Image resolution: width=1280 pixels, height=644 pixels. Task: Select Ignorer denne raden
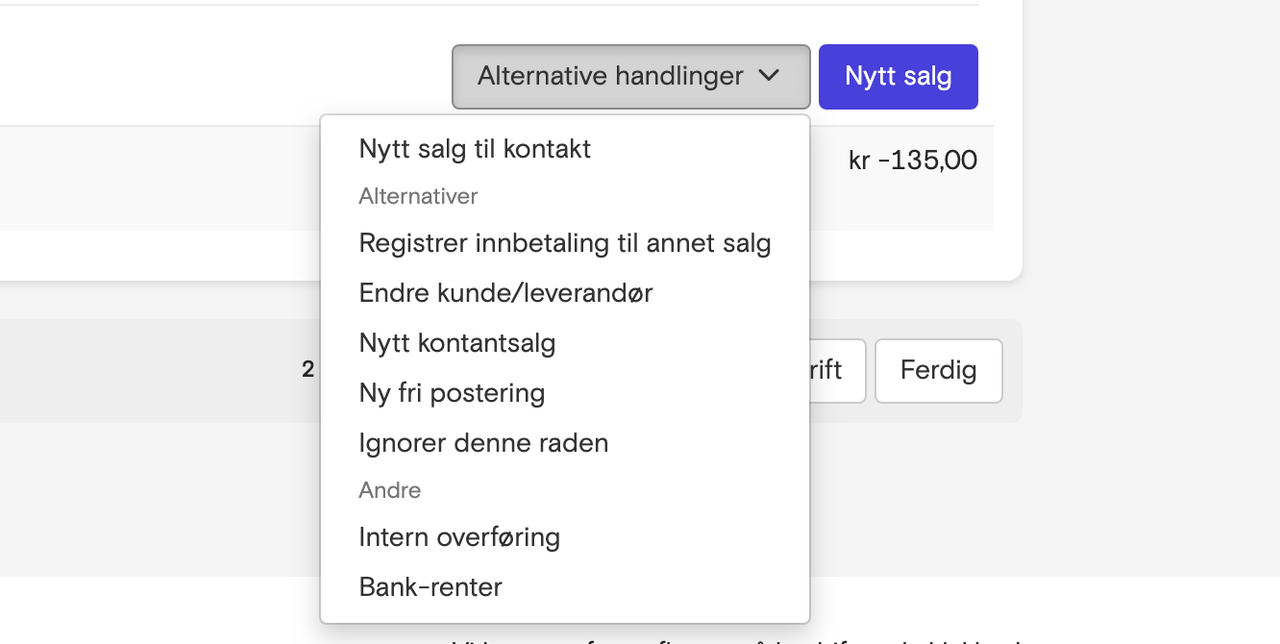click(x=483, y=443)
